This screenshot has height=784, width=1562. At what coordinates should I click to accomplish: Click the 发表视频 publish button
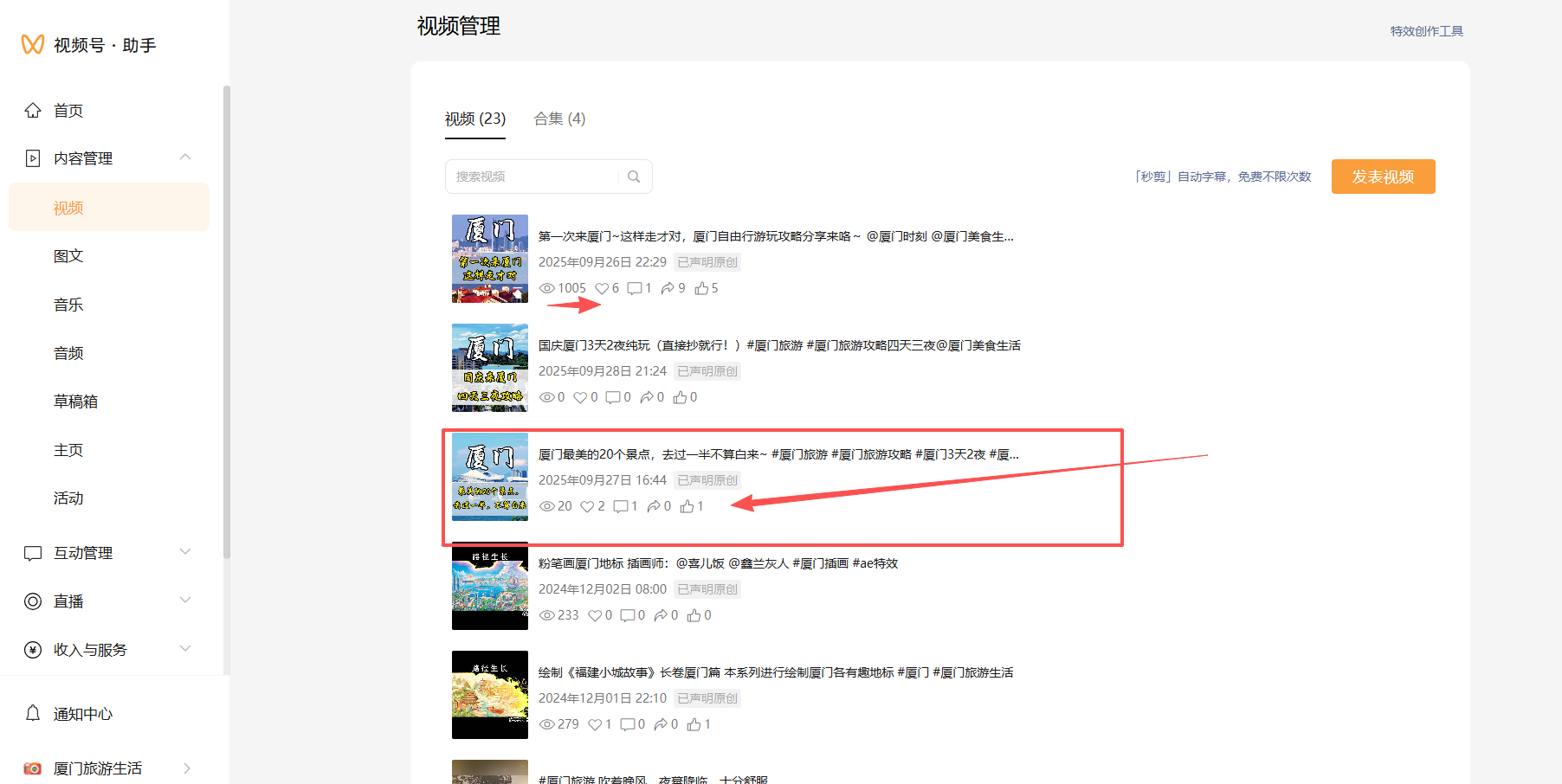[x=1384, y=177]
